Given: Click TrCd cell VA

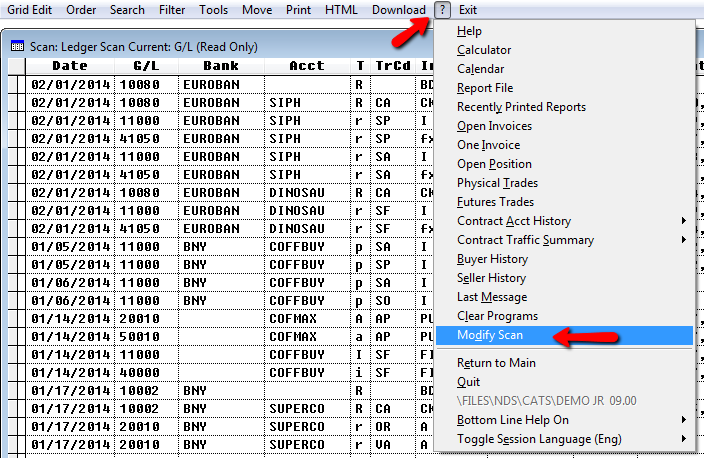Looking at the screenshot, I should (393, 445).
